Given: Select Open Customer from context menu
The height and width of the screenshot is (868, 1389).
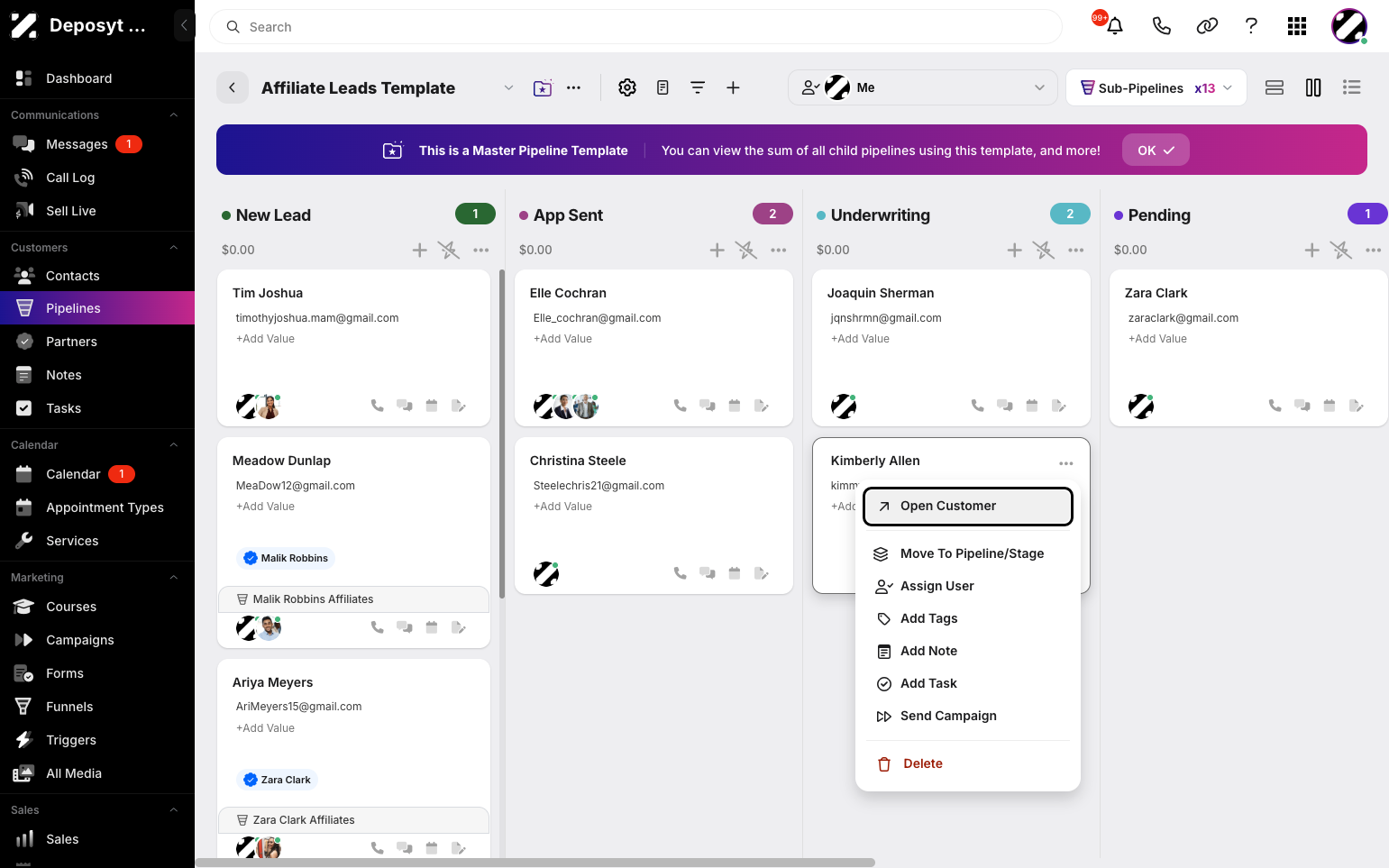Looking at the screenshot, I should coord(968,506).
